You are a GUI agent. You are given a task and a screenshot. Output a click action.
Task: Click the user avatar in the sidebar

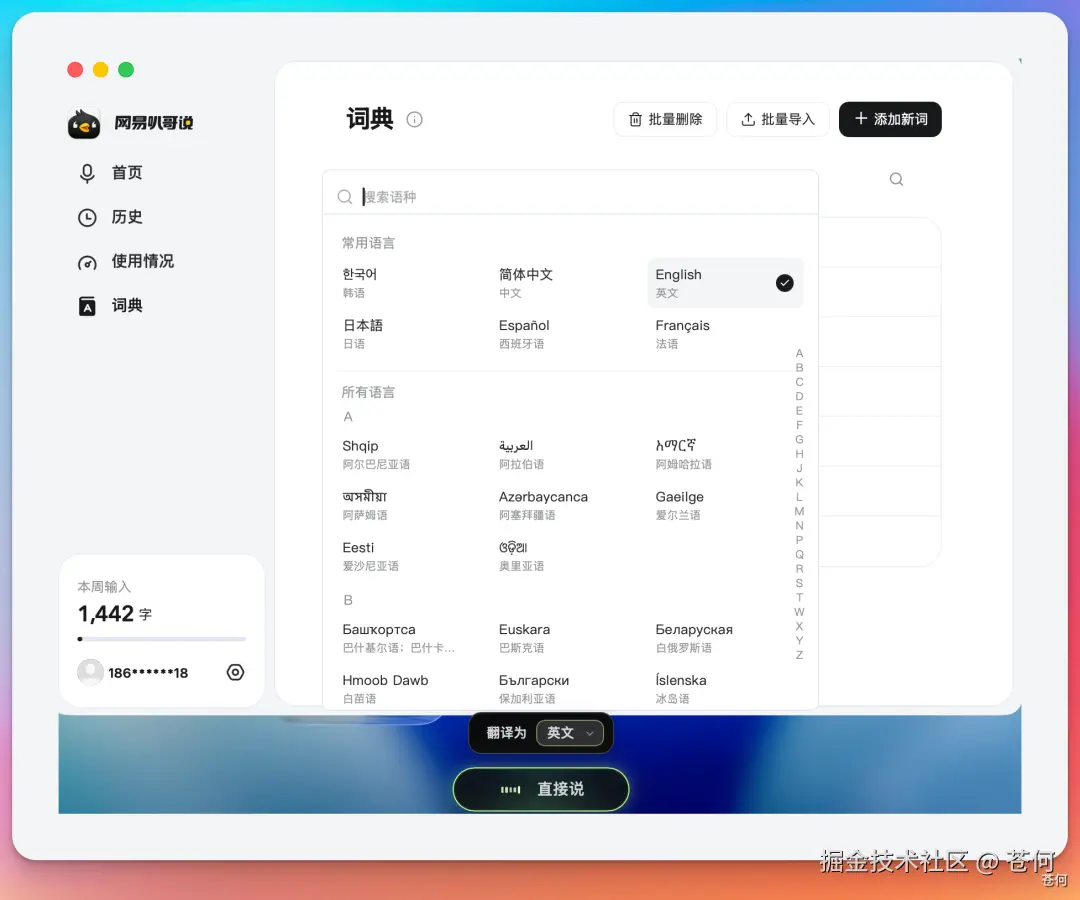pyautogui.click(x=90, y=672)
